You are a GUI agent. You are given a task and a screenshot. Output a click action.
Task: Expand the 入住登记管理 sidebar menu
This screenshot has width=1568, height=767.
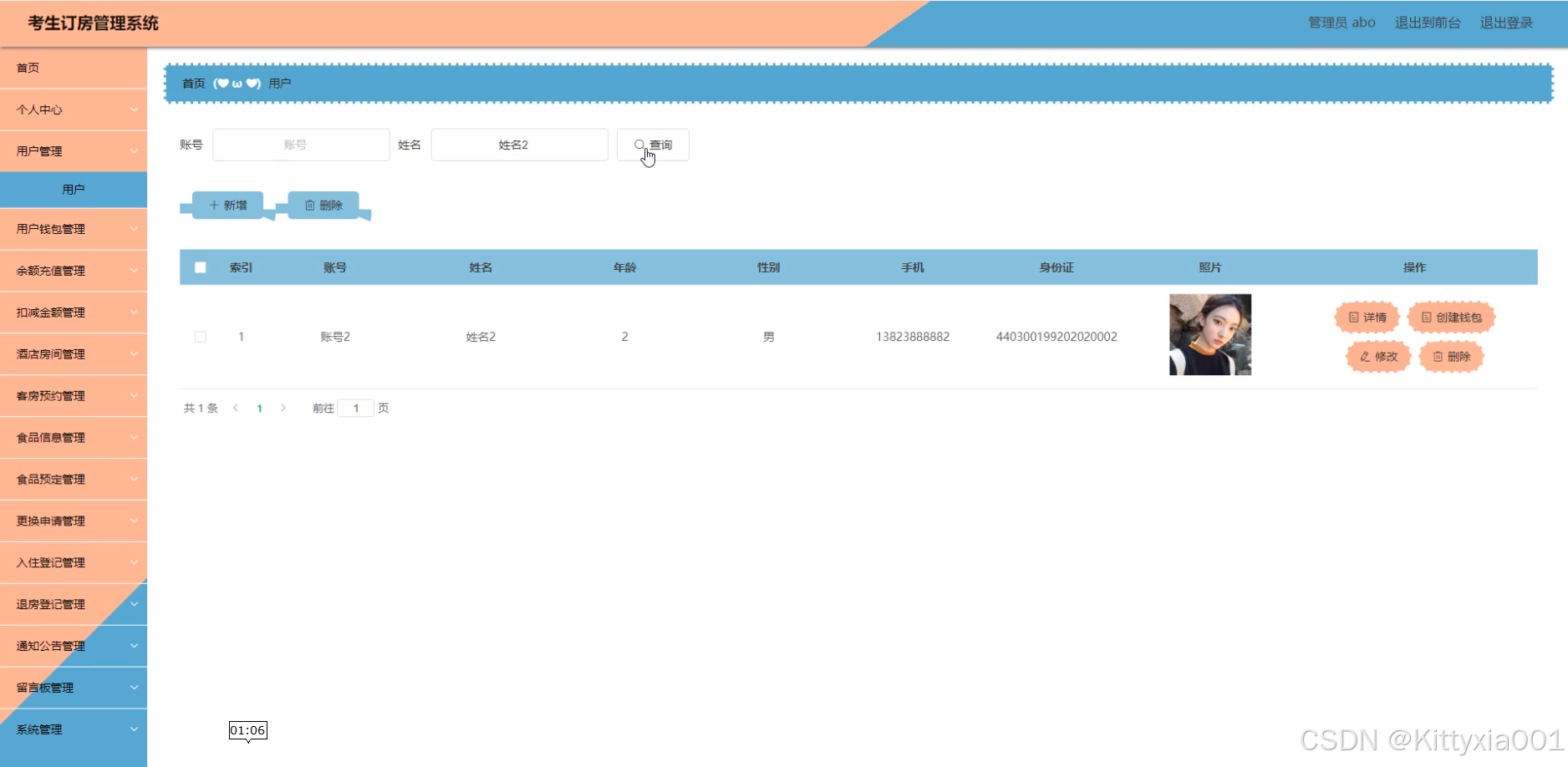point(74,563)
